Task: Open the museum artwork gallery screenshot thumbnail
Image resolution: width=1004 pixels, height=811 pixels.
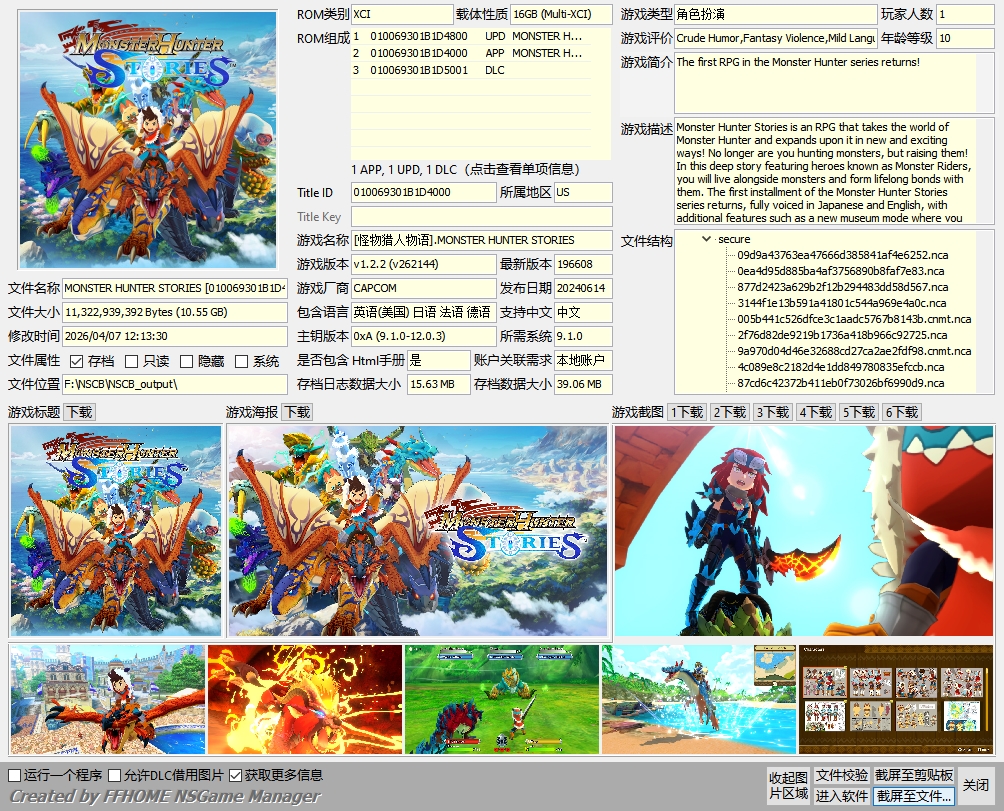Action: coord(896,699)
